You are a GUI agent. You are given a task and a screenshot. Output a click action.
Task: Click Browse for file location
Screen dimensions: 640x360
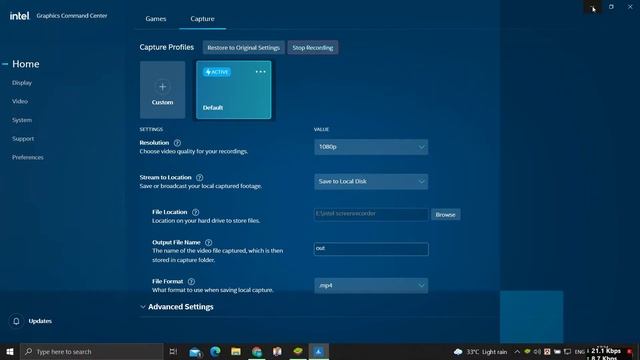click(445, 215)
